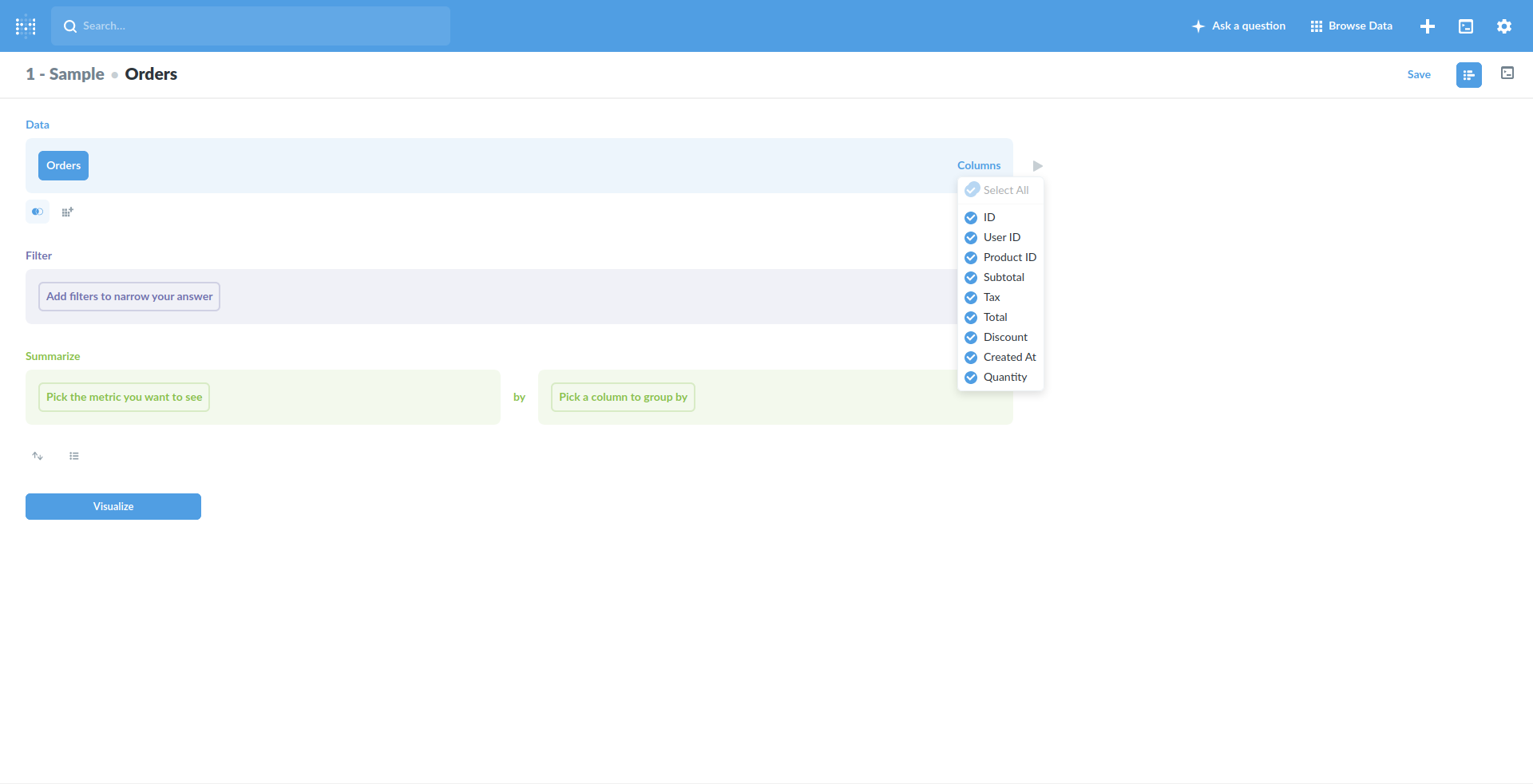Click the Sort icon below Summarize
This screenshot has width=1533, height=784.
point(38,456)
